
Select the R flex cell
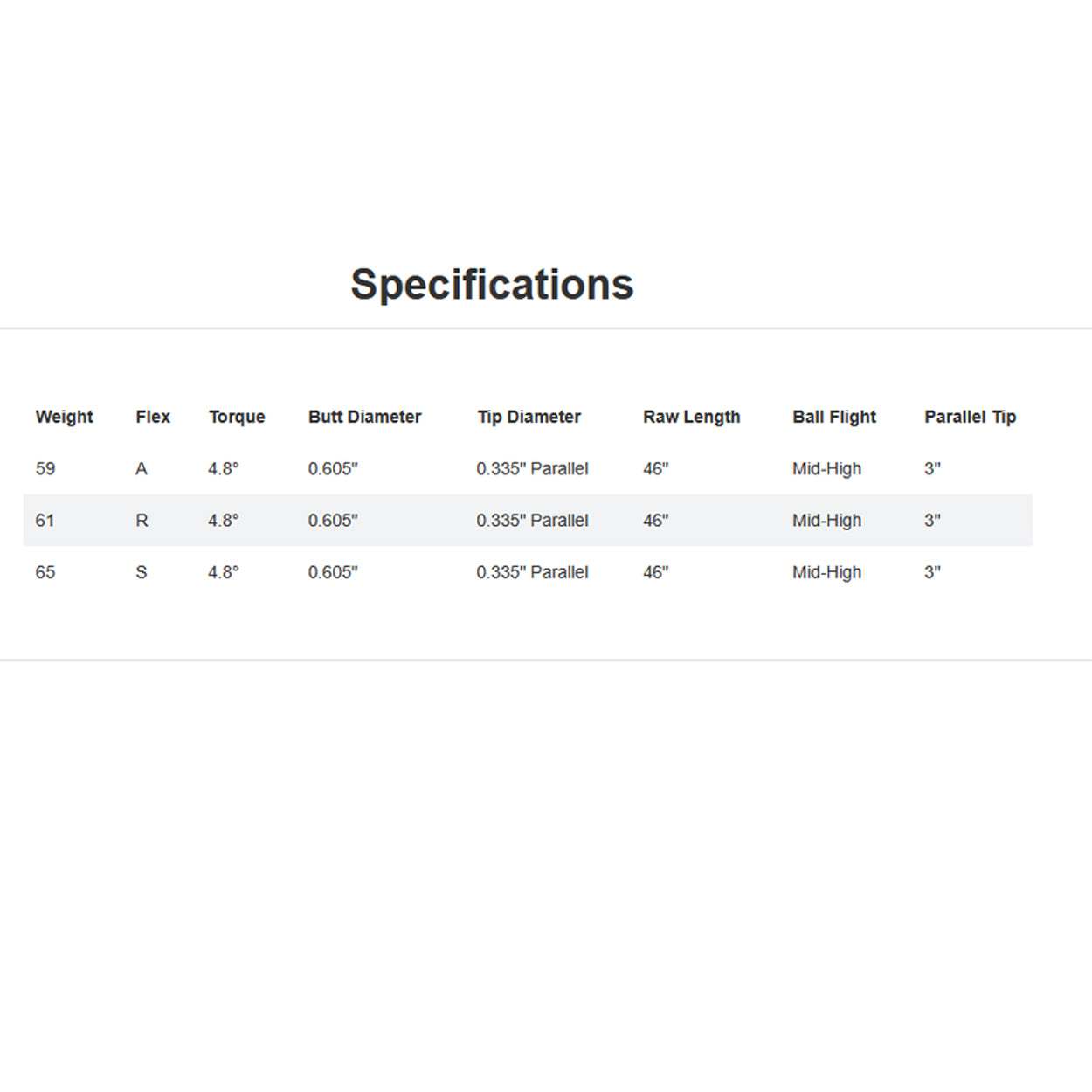[x=142, y=521]
